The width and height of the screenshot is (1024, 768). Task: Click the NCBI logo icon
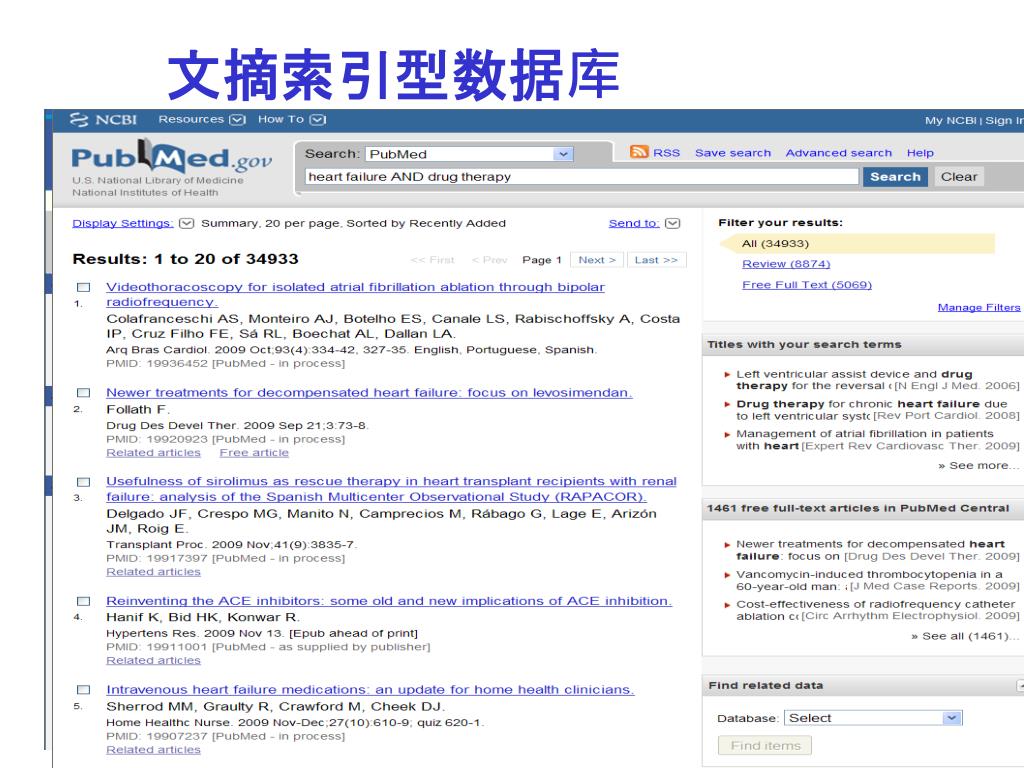click(x=79, y=120)
